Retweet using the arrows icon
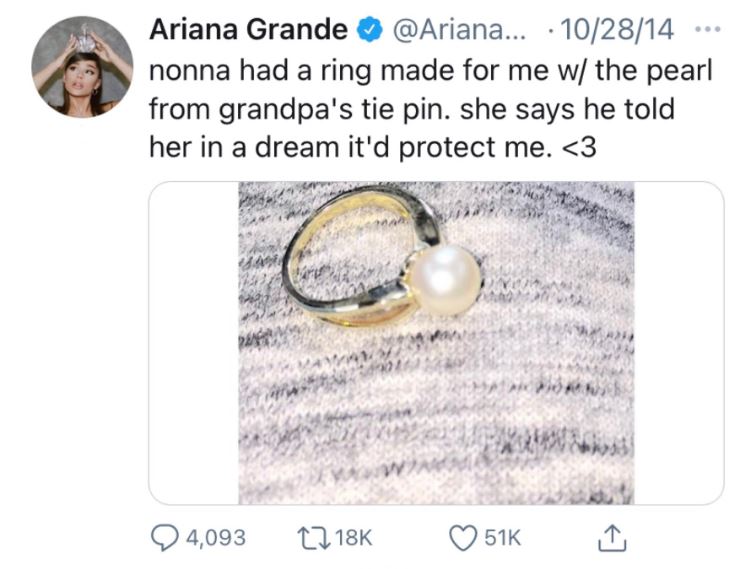Image resolution: width=756 pixels, height=569 pixels. coord(314,537)
